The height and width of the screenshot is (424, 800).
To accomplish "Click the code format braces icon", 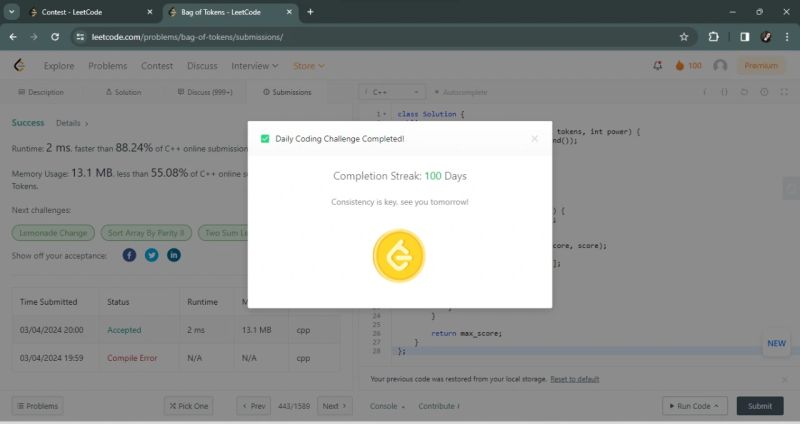I will coord(724,92).
